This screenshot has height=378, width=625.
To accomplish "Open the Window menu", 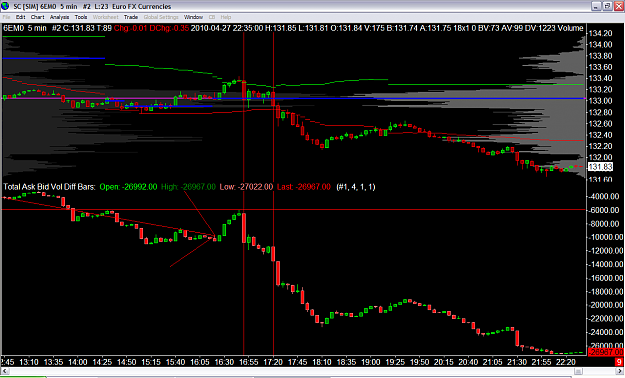I will [193, 17].
